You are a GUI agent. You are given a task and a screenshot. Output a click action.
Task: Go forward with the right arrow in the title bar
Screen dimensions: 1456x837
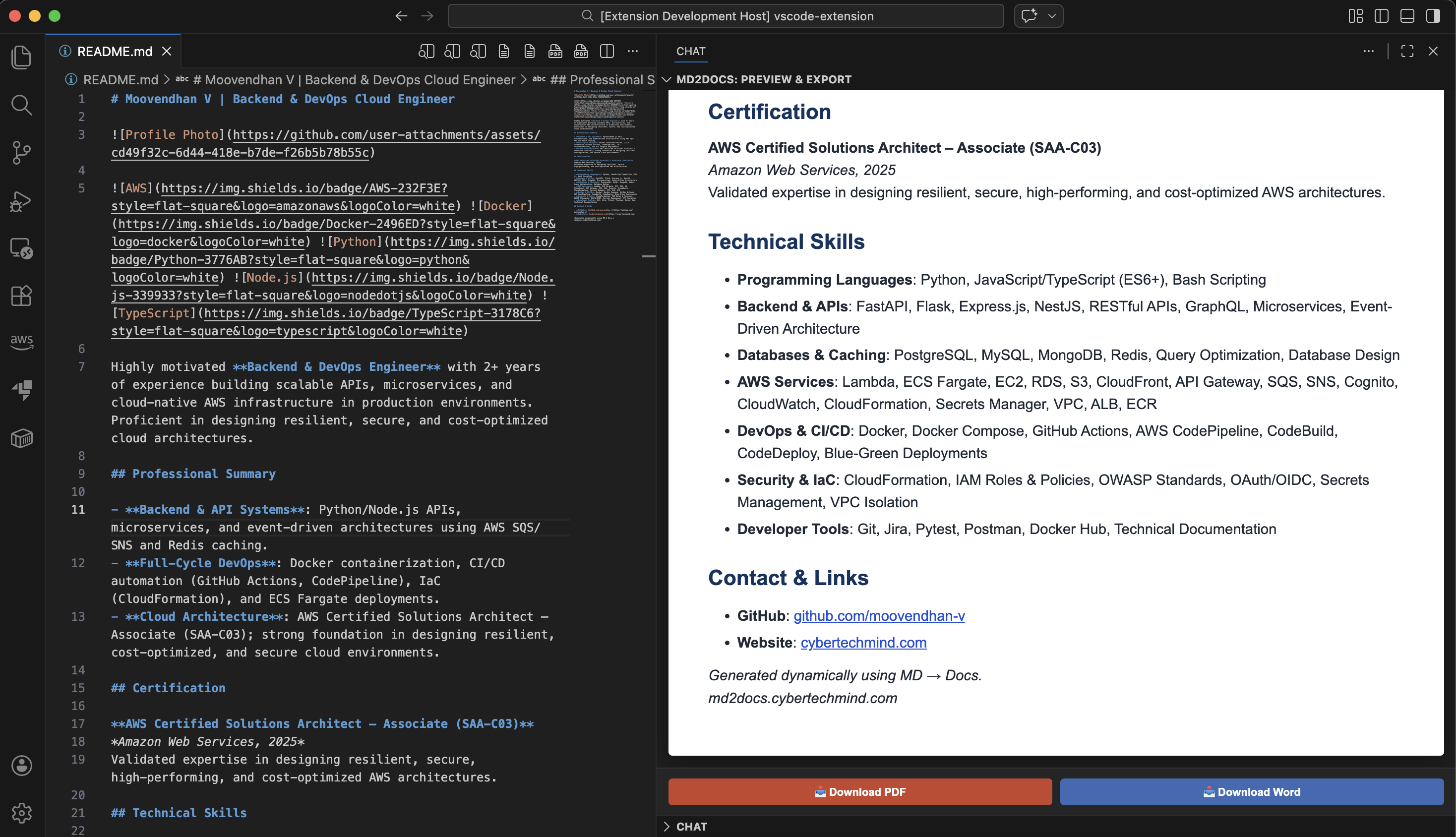coord(427,16)
